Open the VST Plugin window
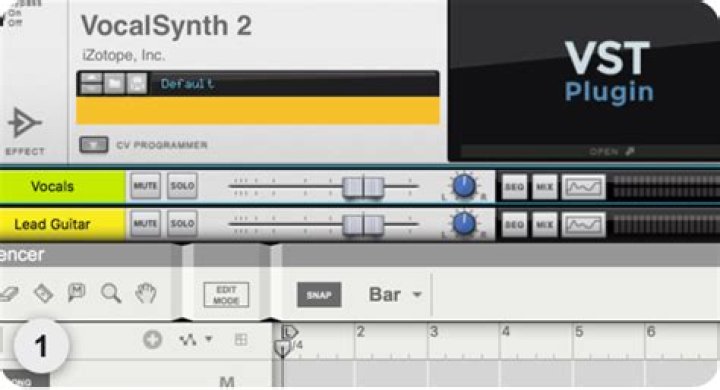 [611, 151]
